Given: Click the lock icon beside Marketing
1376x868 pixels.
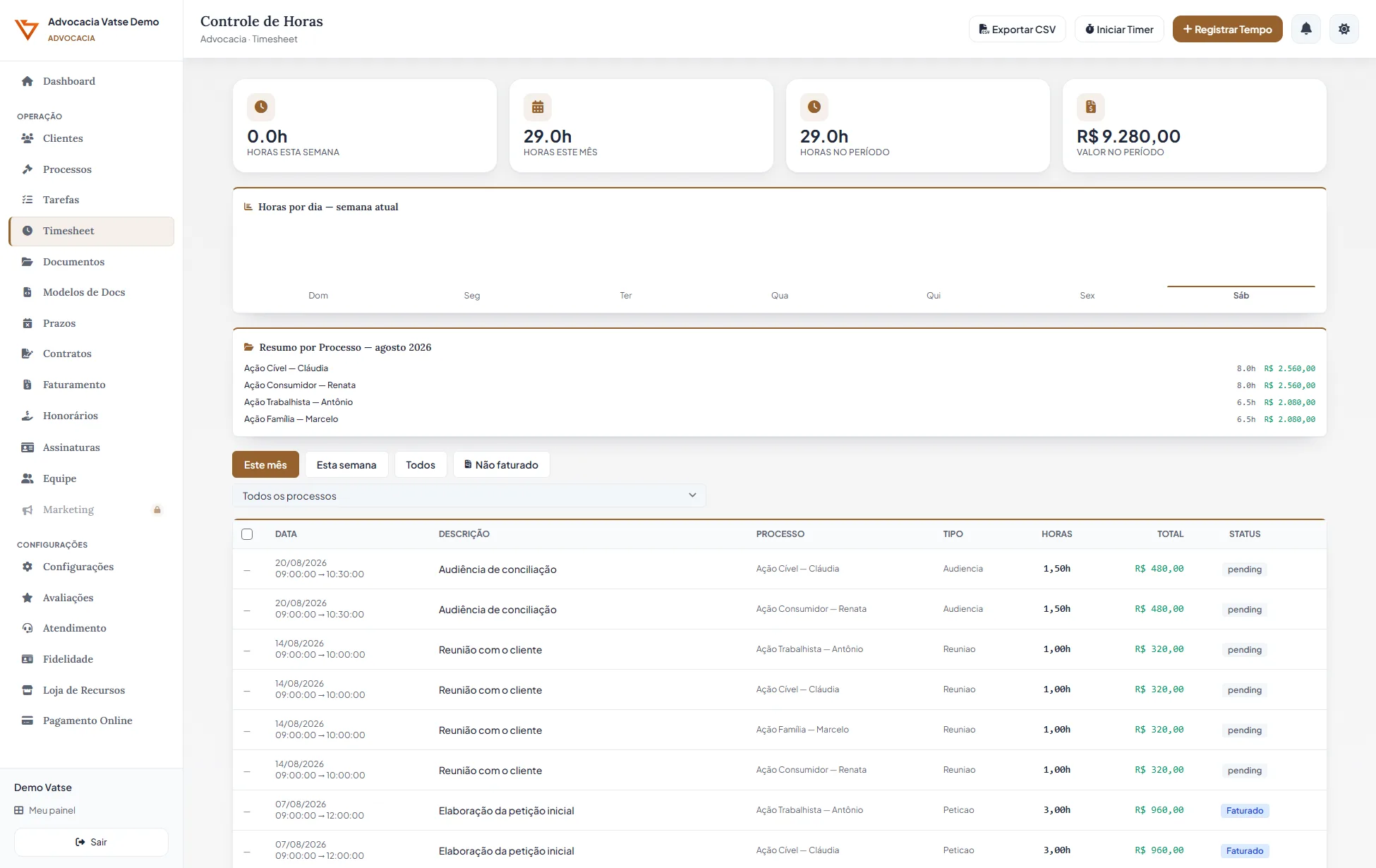Looking at the screenshot, I should [x=157, y=510].
